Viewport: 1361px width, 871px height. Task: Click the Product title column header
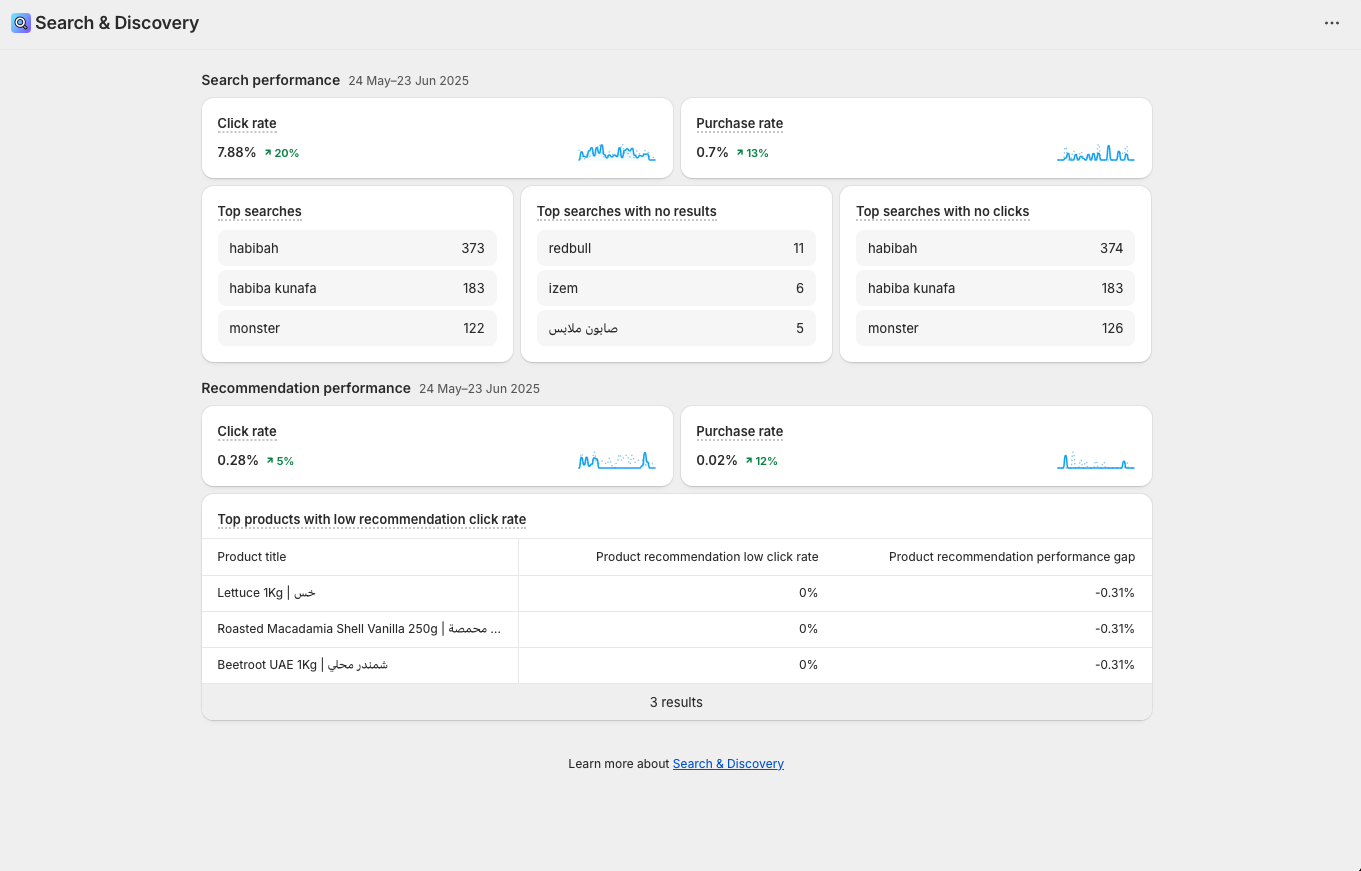click(x=252, y=557)
